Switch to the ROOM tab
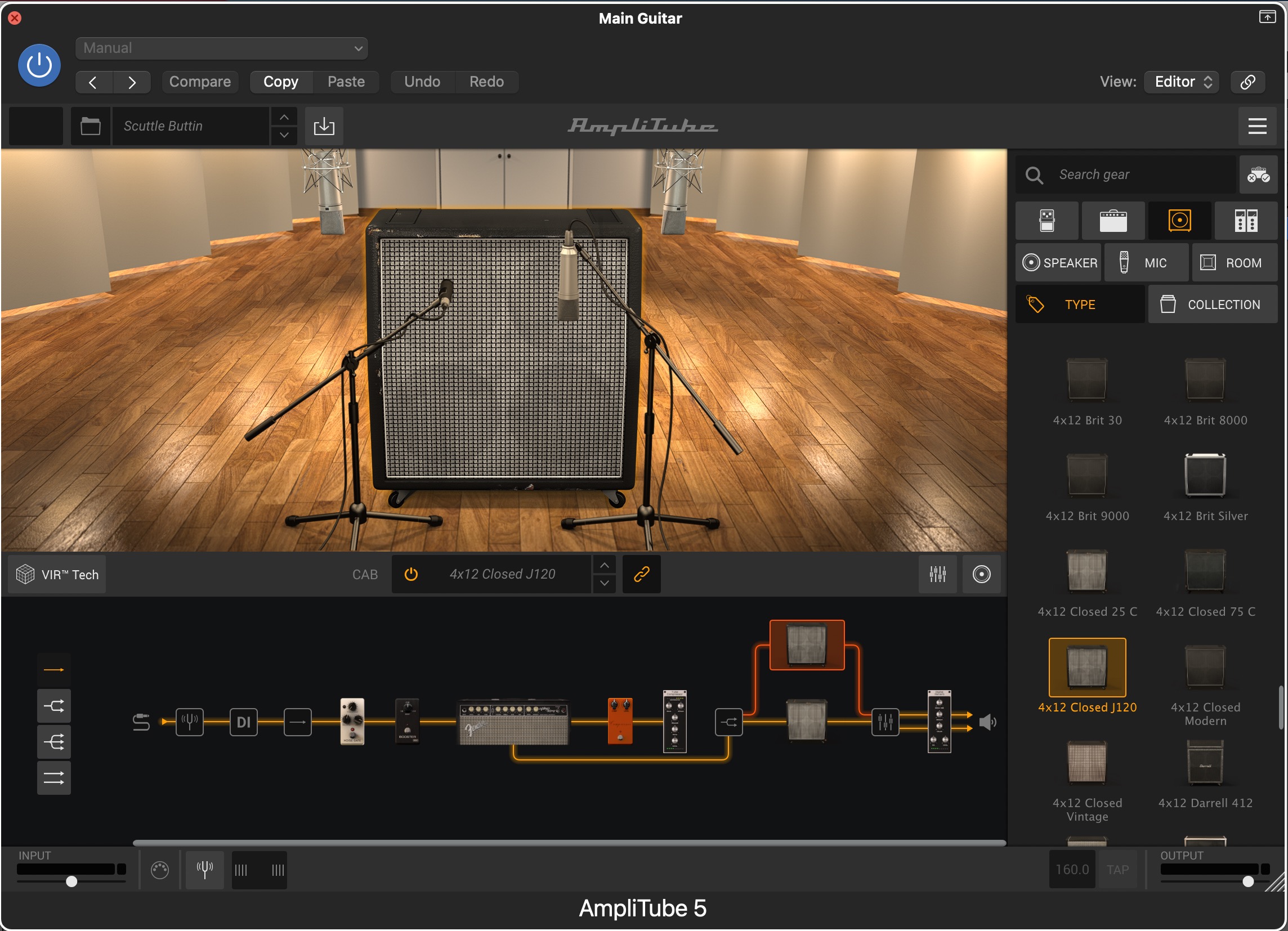The height and width of the screenshot is (931, 1288). click(1235, 263)
